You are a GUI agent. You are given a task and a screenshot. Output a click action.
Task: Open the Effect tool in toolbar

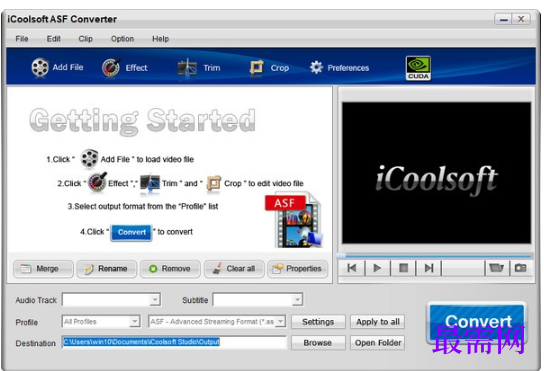[x=111, y=67]
